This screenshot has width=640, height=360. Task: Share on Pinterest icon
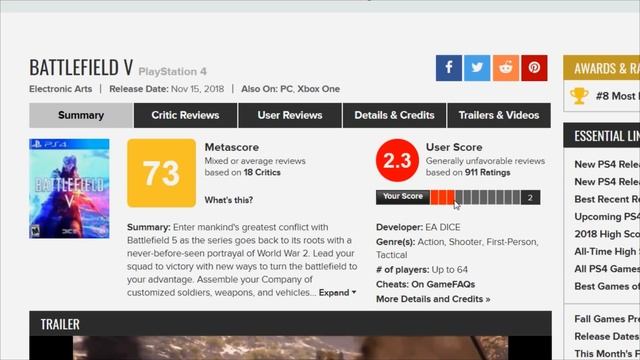pyautogui.click(x=534, y=68)
